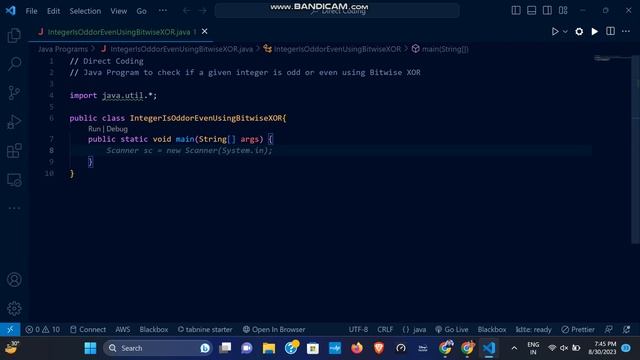Click the gear icon in editor toolbar
The width and height of the screenshot is (640, 360).
point(579,31)
